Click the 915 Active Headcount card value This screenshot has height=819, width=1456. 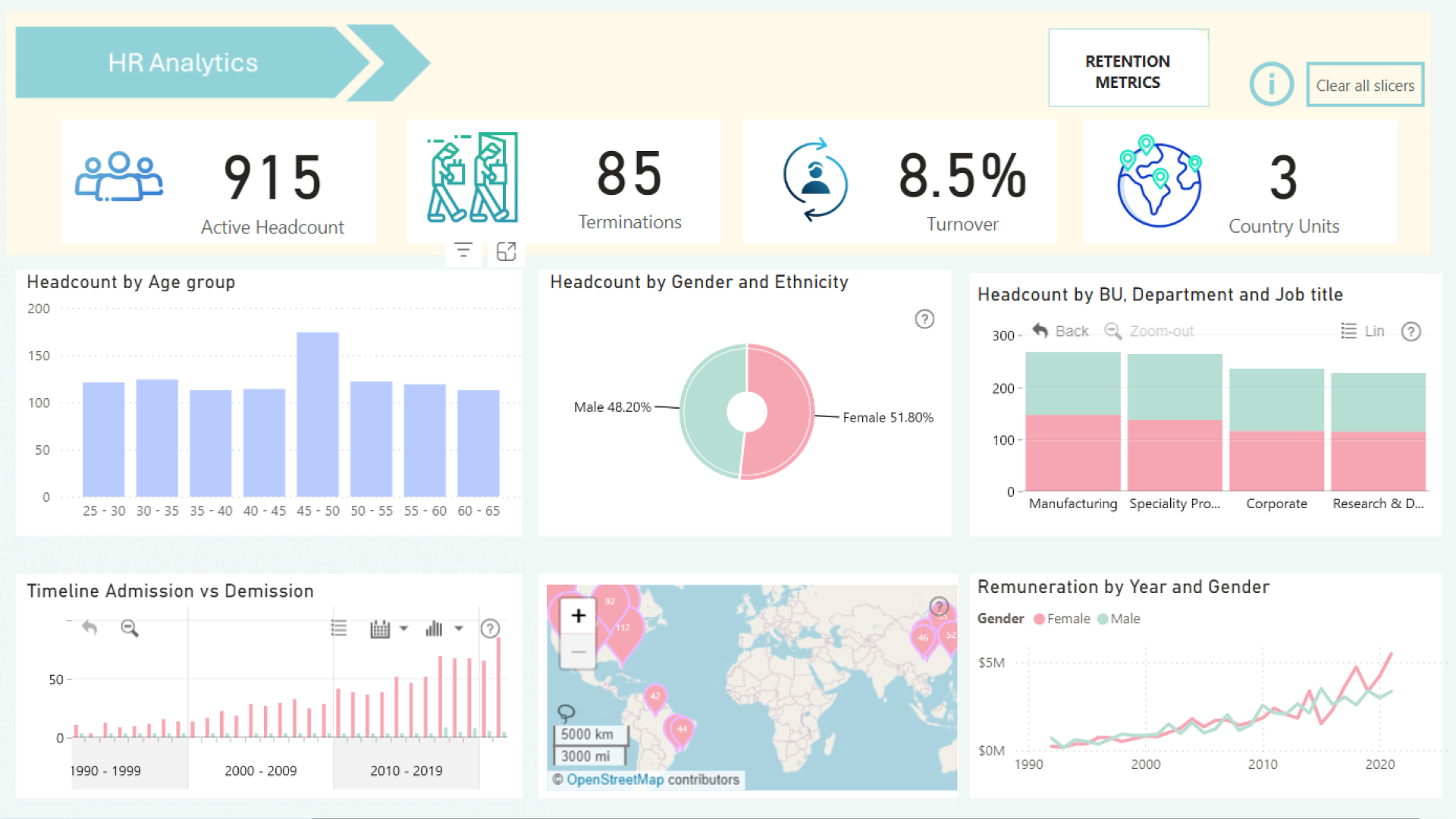tap(273, 177)
